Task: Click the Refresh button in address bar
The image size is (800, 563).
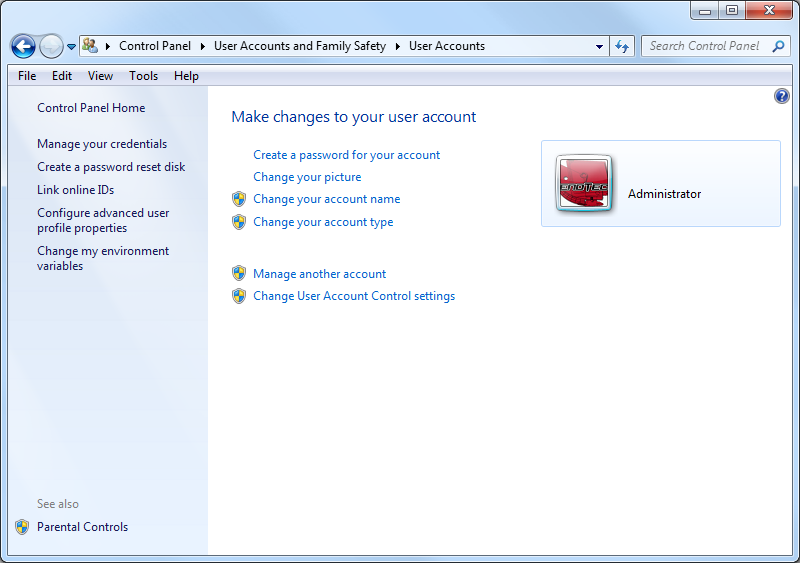Action: point(622,46)
